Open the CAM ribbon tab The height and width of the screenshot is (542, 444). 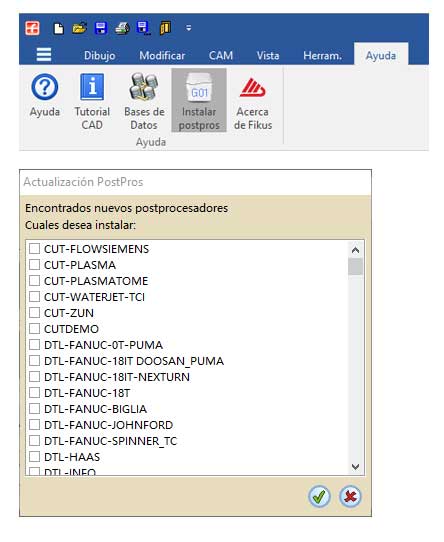[x=221, y=55]
